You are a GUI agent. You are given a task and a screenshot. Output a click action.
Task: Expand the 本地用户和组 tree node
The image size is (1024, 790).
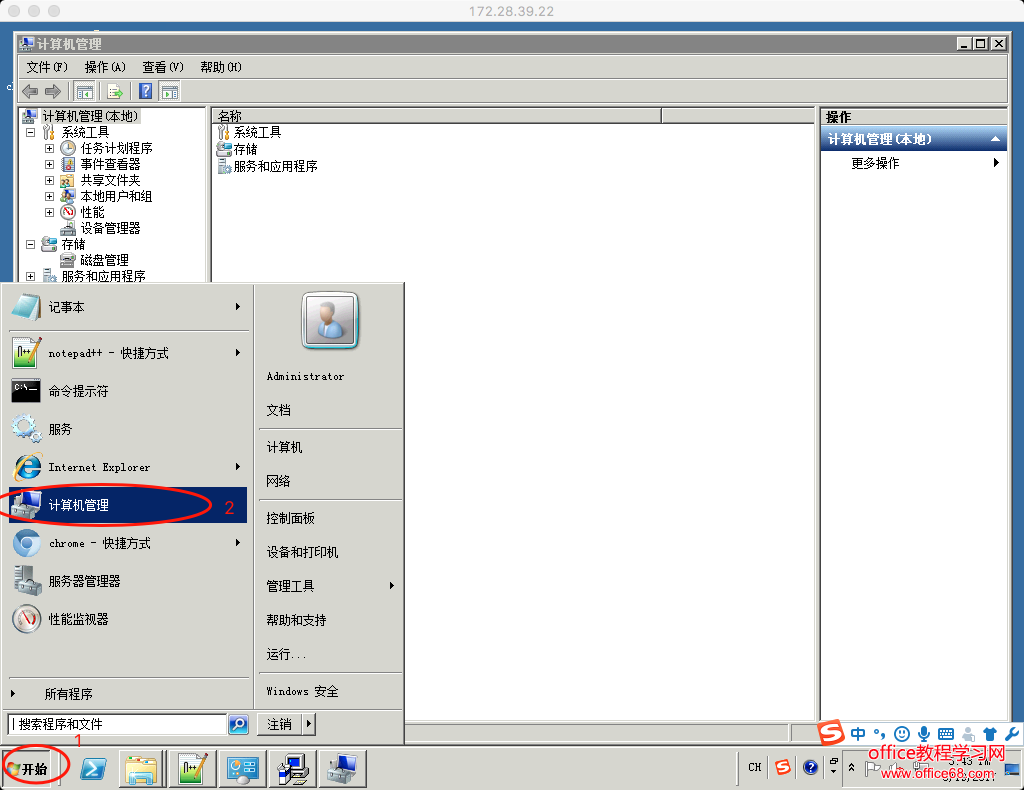(49, 196)
